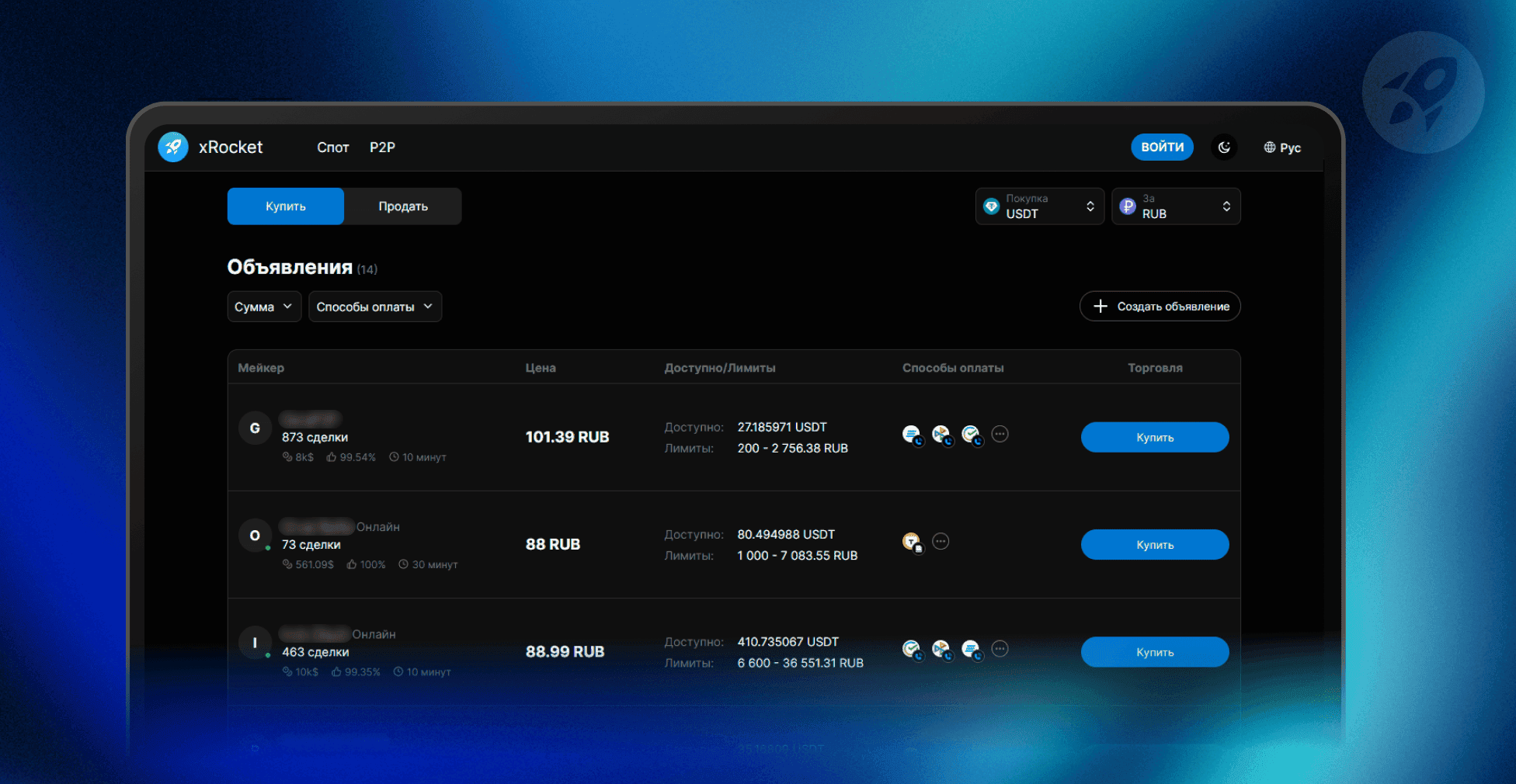This screenshot has height=784, width=1516.
Task: Click Купить button for 88 RUB offer
Action: click(1155, 545)
